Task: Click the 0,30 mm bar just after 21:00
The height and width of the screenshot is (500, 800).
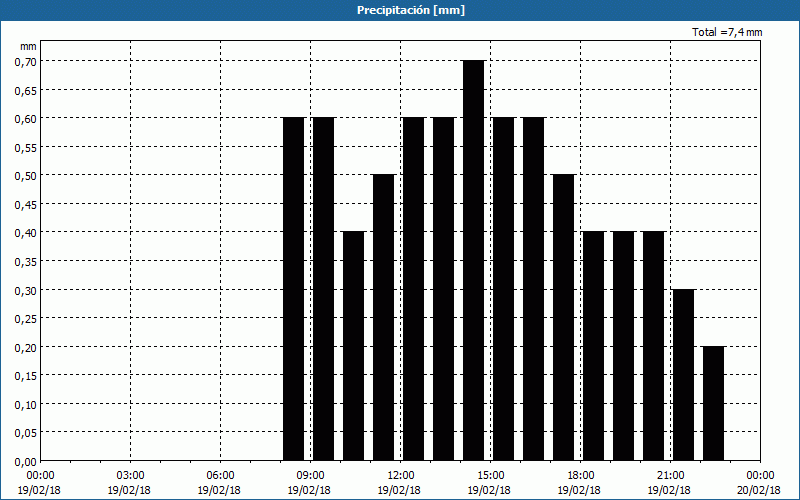Action: tap(684, 375)
